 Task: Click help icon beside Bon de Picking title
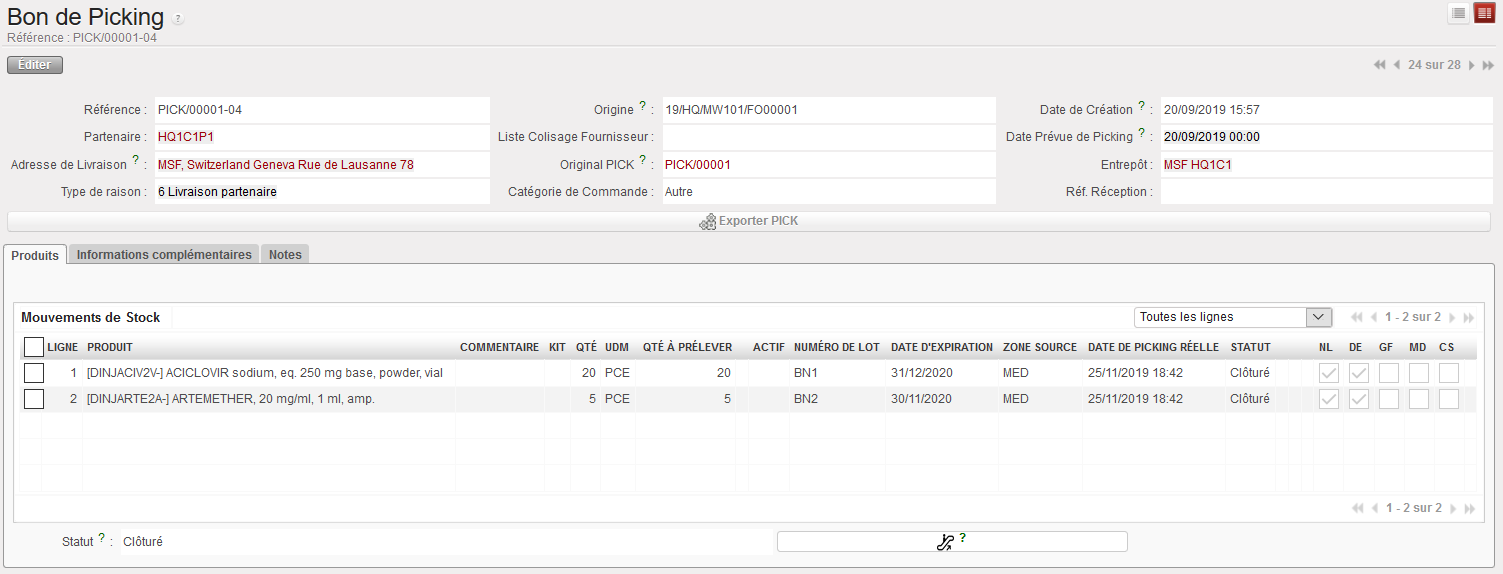point(178,19)
